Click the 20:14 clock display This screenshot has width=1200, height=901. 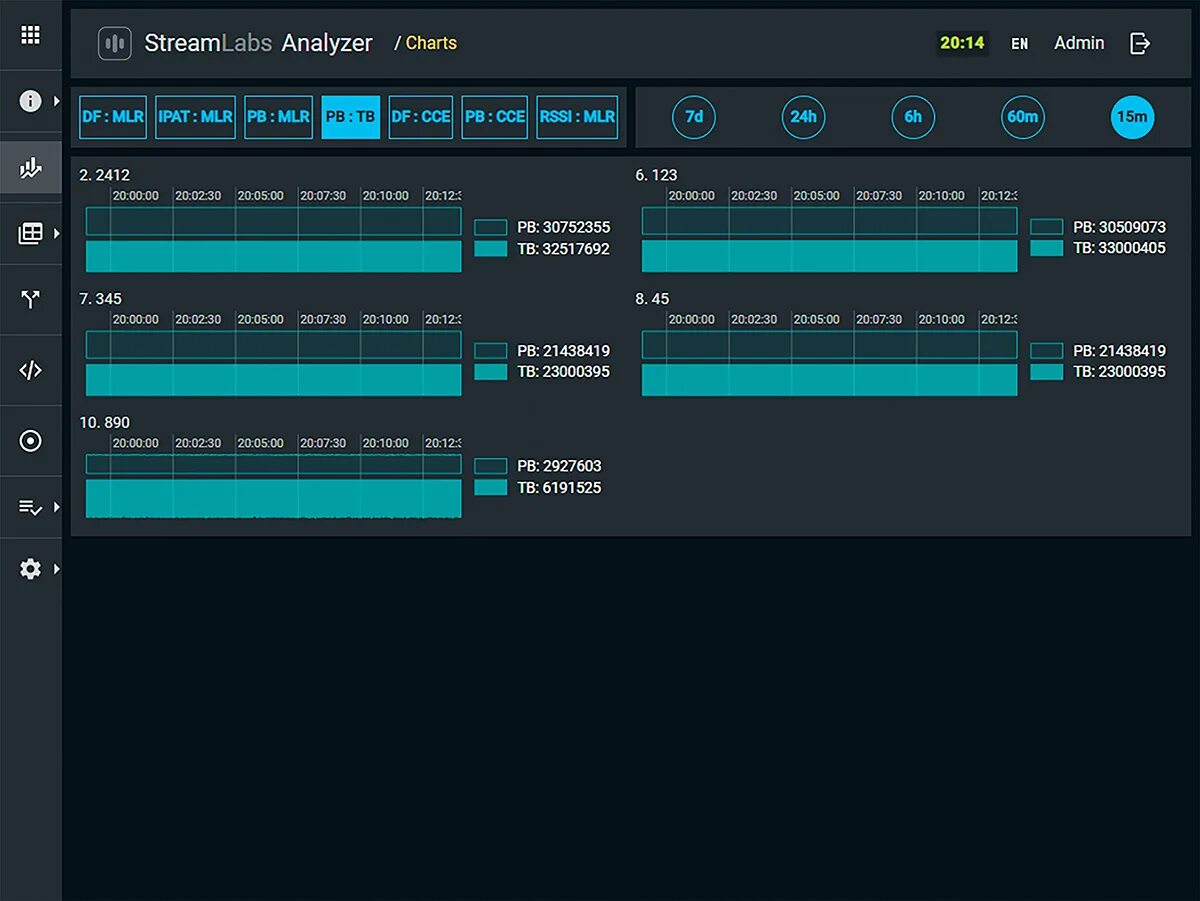[x=962, y=43]
